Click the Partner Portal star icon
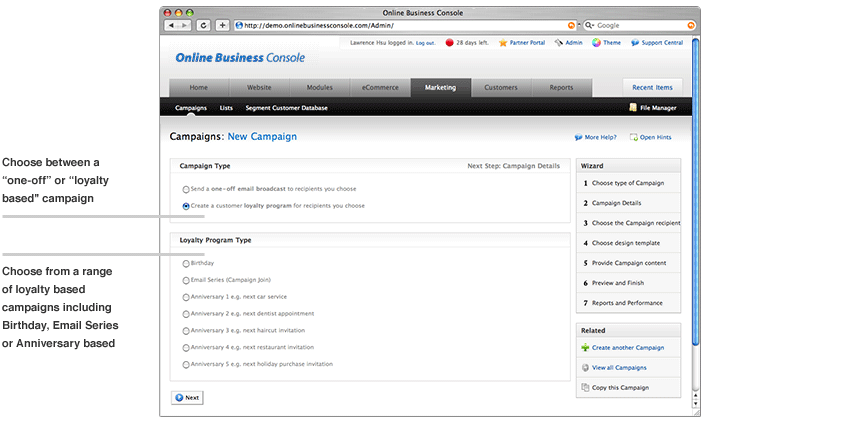This screenshot has width=860, height=432. tap(503, 43)
